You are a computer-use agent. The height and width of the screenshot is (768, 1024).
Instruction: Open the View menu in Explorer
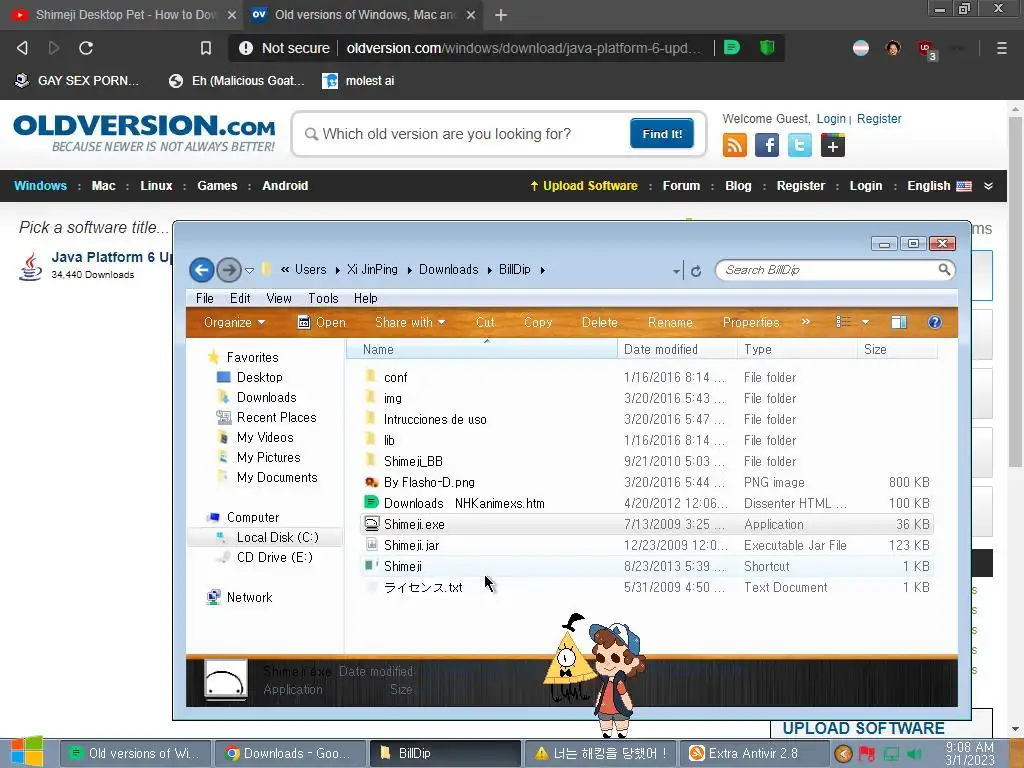tap(279, 298)
